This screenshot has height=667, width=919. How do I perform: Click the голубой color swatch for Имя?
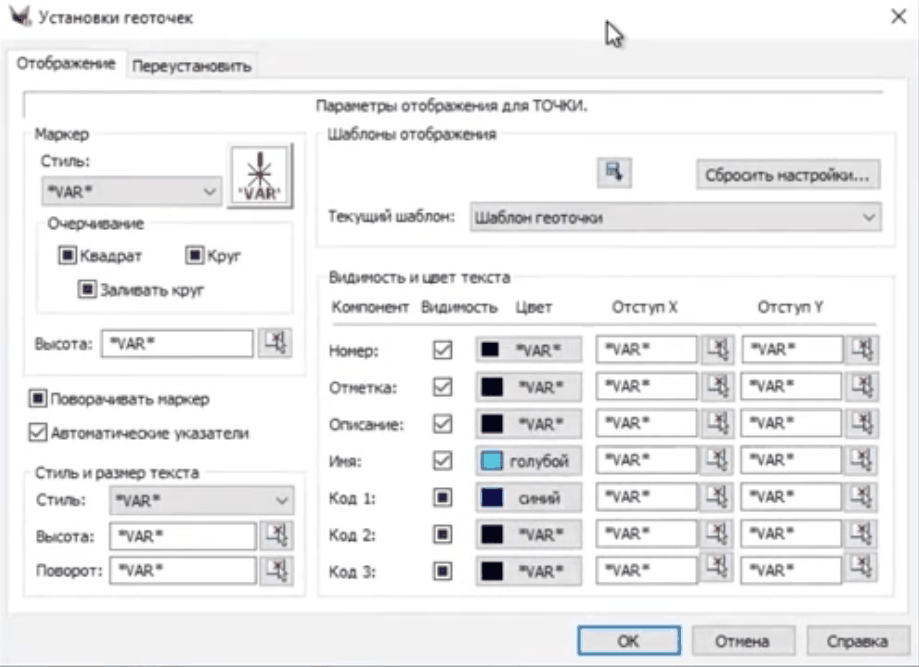pyautogui.click(x=528, y=461)
